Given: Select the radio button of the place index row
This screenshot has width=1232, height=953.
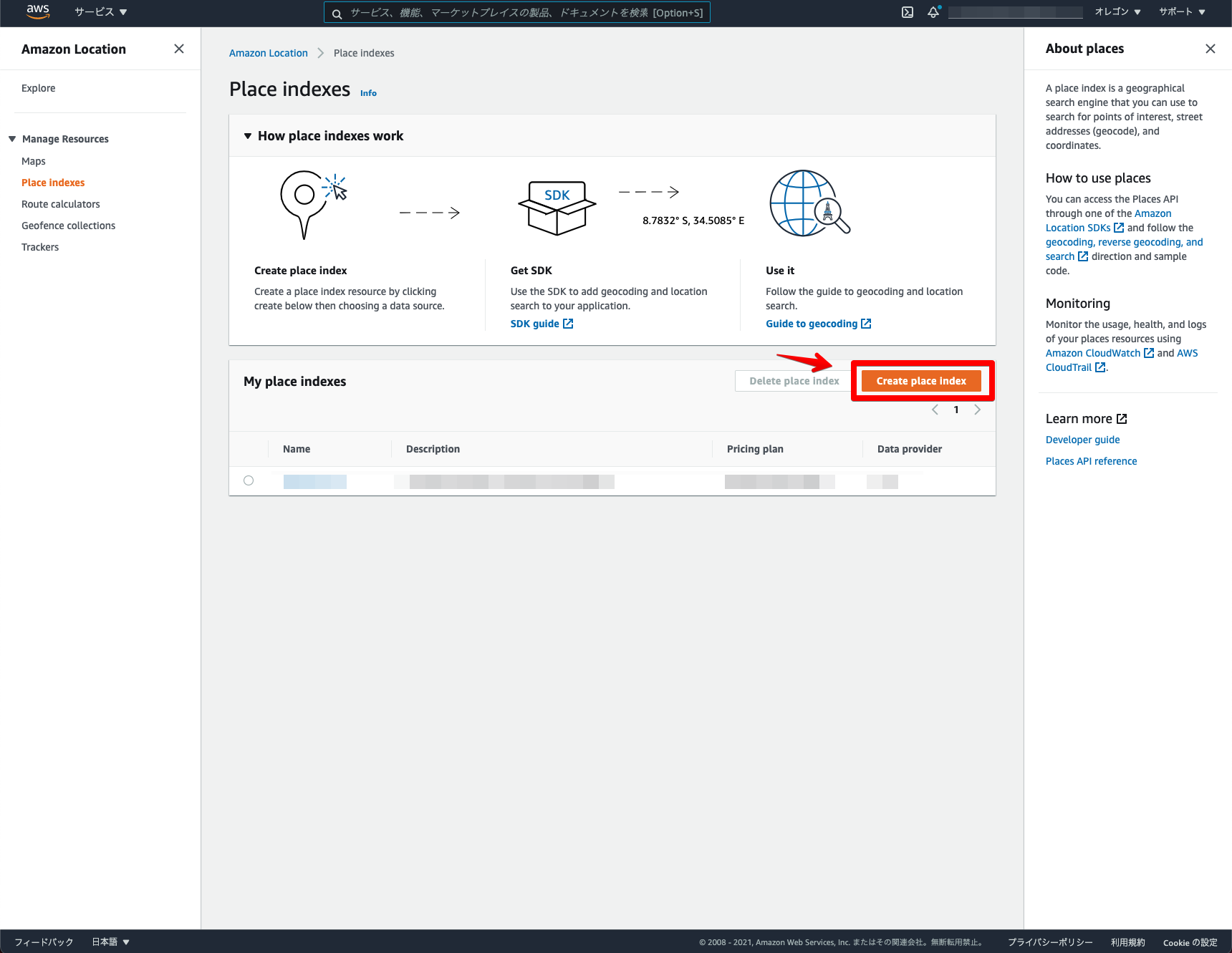Looking at the screenshot, I should click(x=249, y=480).
